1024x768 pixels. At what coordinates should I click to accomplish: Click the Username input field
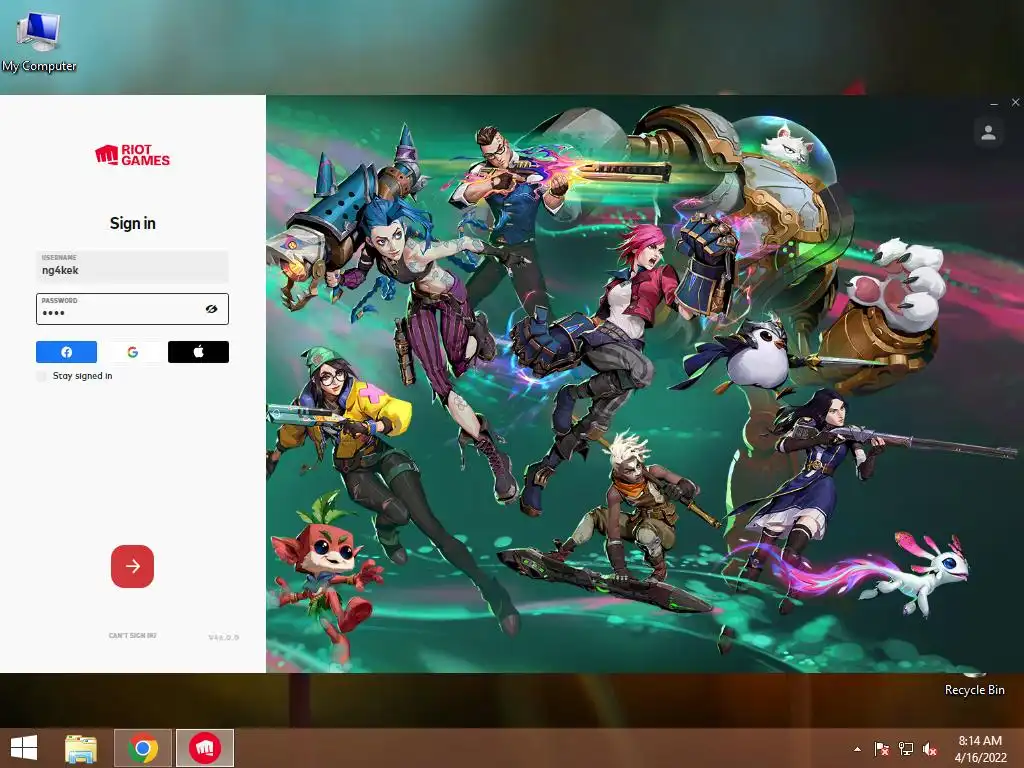click(132, 266)
